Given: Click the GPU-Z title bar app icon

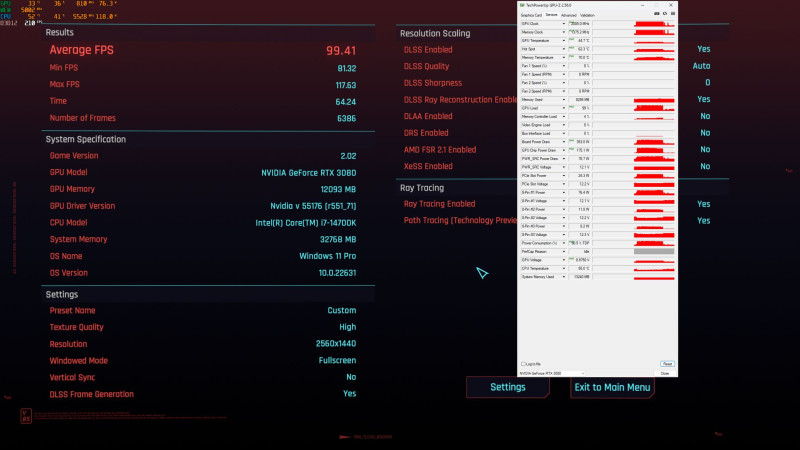Looking at the screenshot, I should click(522, 5).
